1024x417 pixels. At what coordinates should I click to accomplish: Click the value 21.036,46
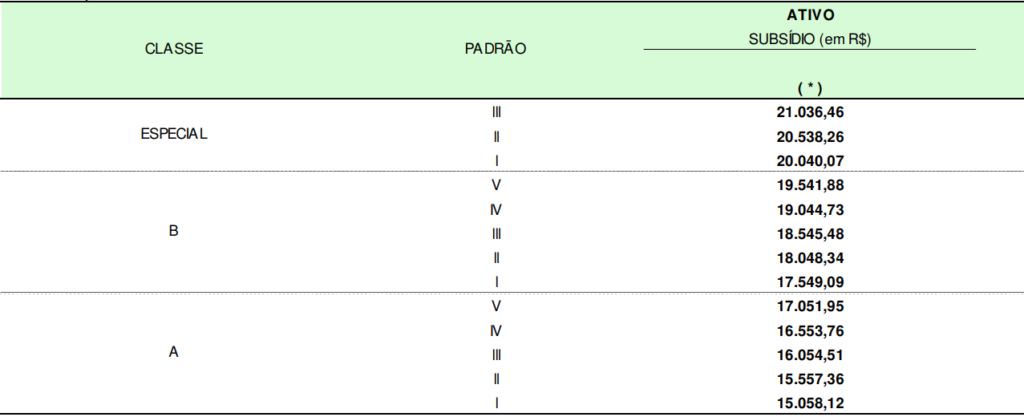pos(810,112)
